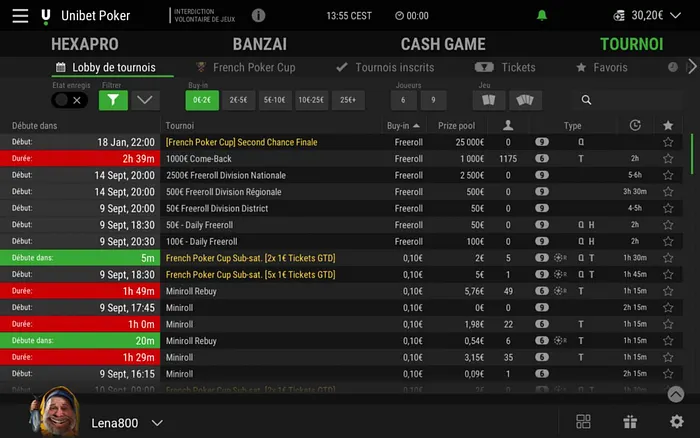Open the responsible gaming info icon
Image resolution: width=700 pixels, height=438 pixels.
[x=258, y=16]
